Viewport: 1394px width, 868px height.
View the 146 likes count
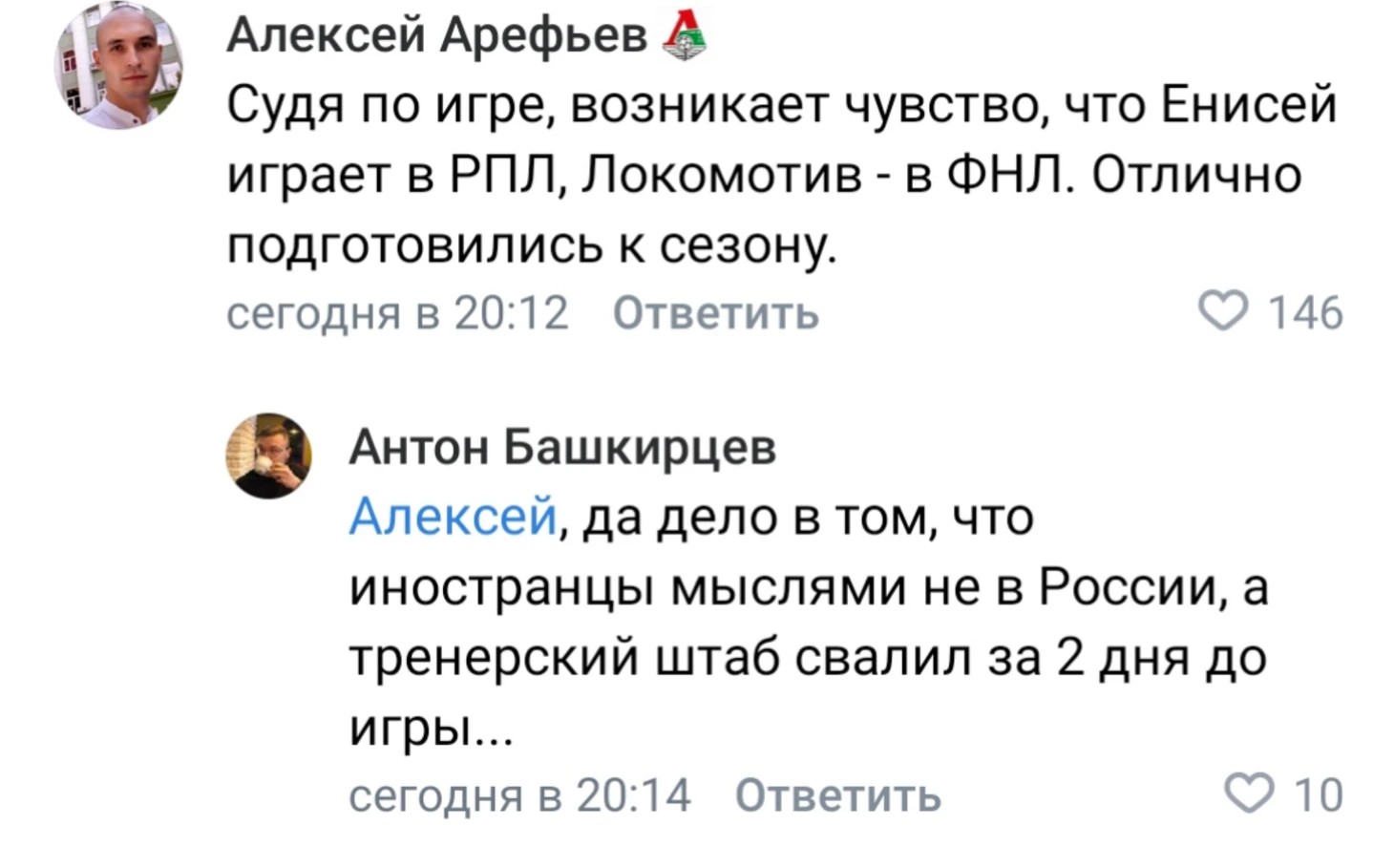point(1304,313)
